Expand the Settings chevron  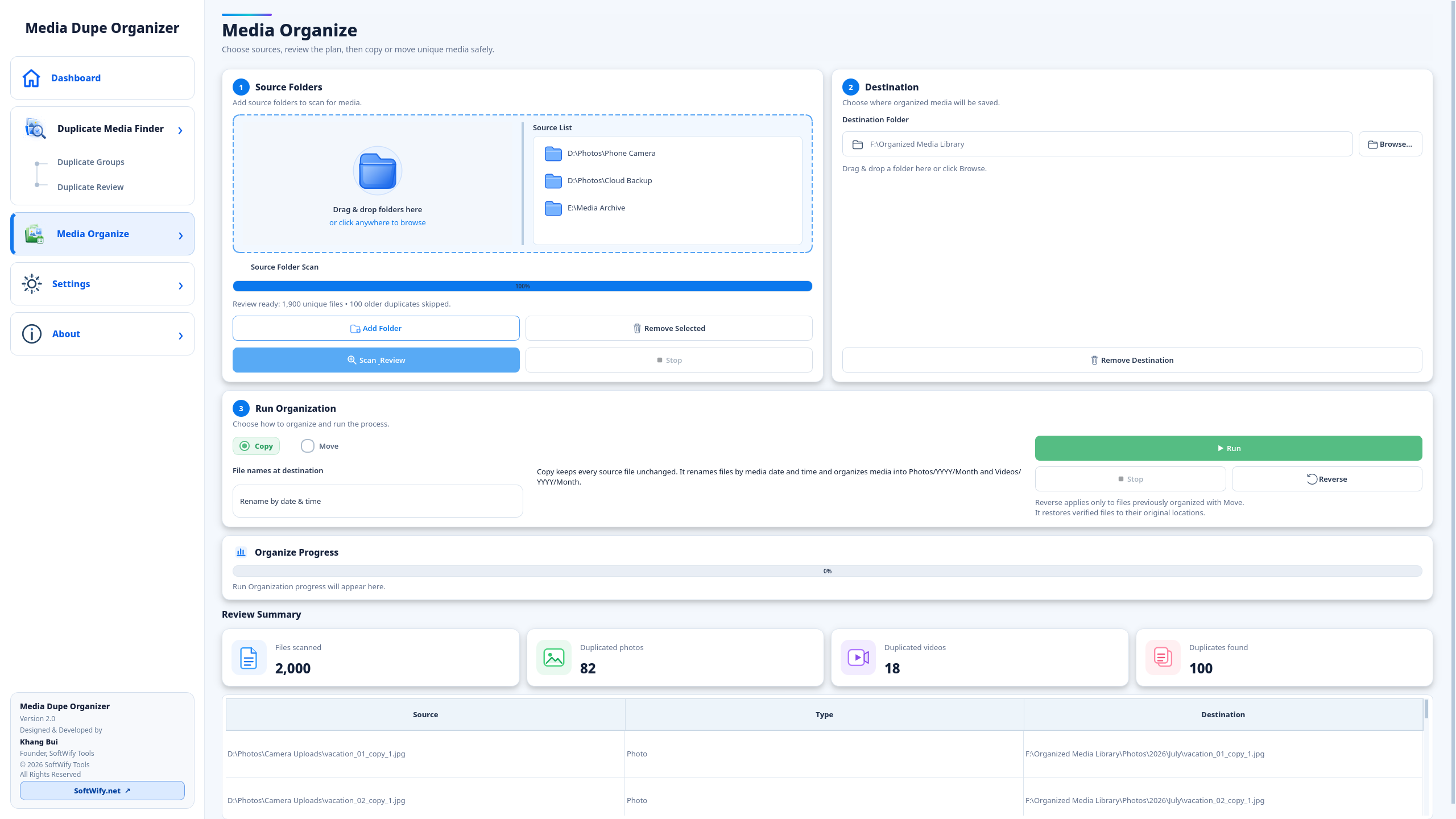click(x=181, y=286)
